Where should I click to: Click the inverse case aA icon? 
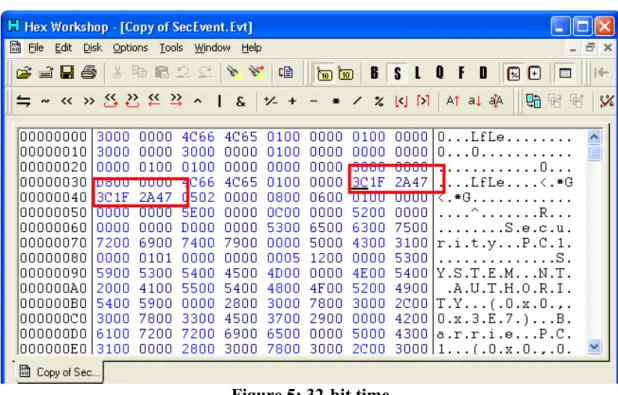coord(496,101)
